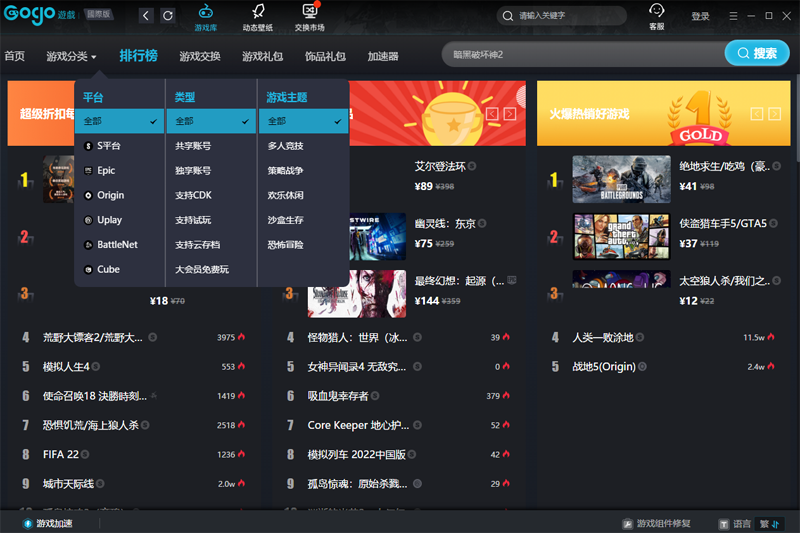The width and height of the screenshot is (800, 533).
Task: Click 登录 login link
Action: pyautogui.click(x=701, y=16)
